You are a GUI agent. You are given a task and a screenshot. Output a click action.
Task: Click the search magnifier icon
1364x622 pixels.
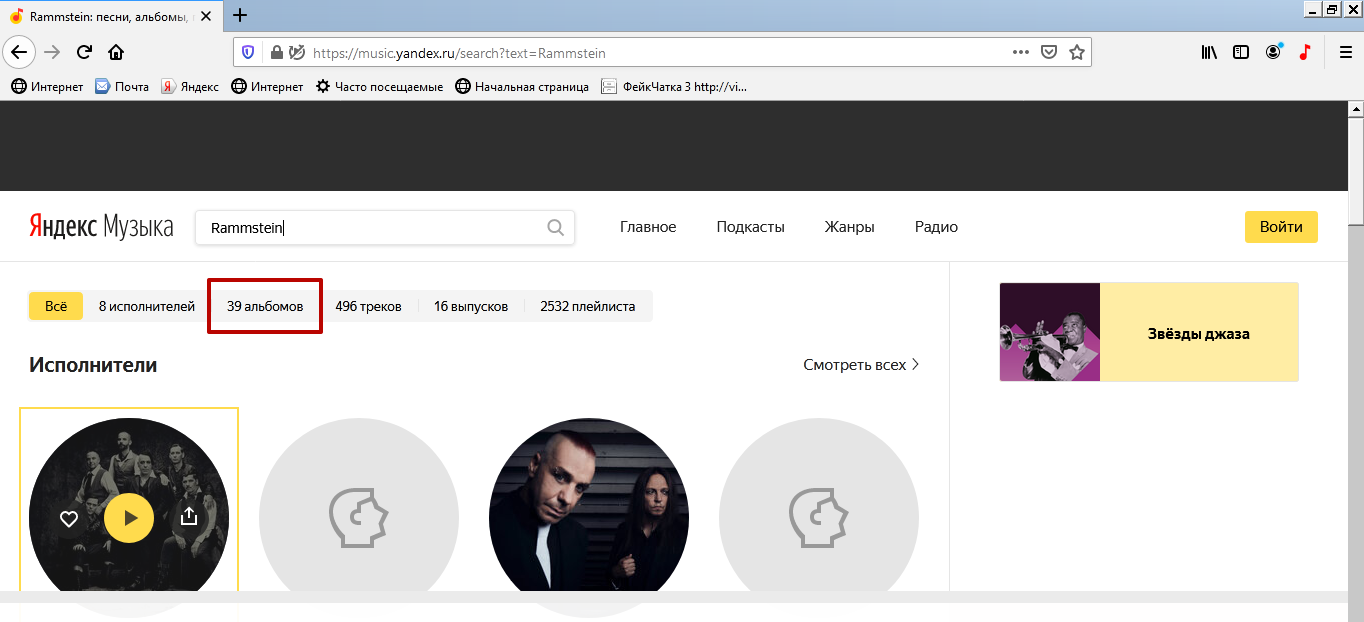click(556, 228)
